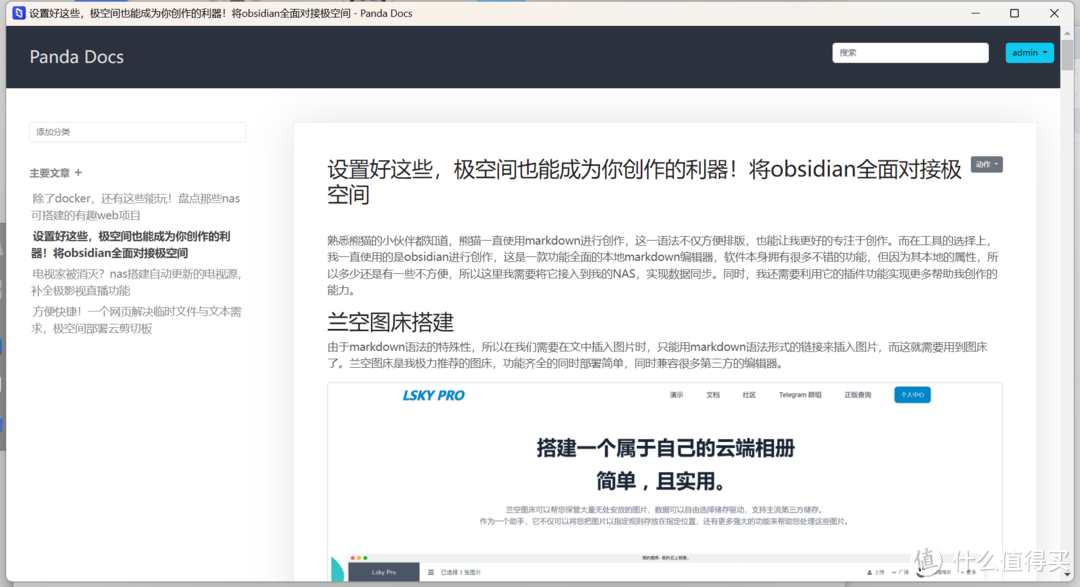The height and width of the screenshot is (587, 1080).
Task: Click the plus icon beside 主要文章
Action: 78,173
